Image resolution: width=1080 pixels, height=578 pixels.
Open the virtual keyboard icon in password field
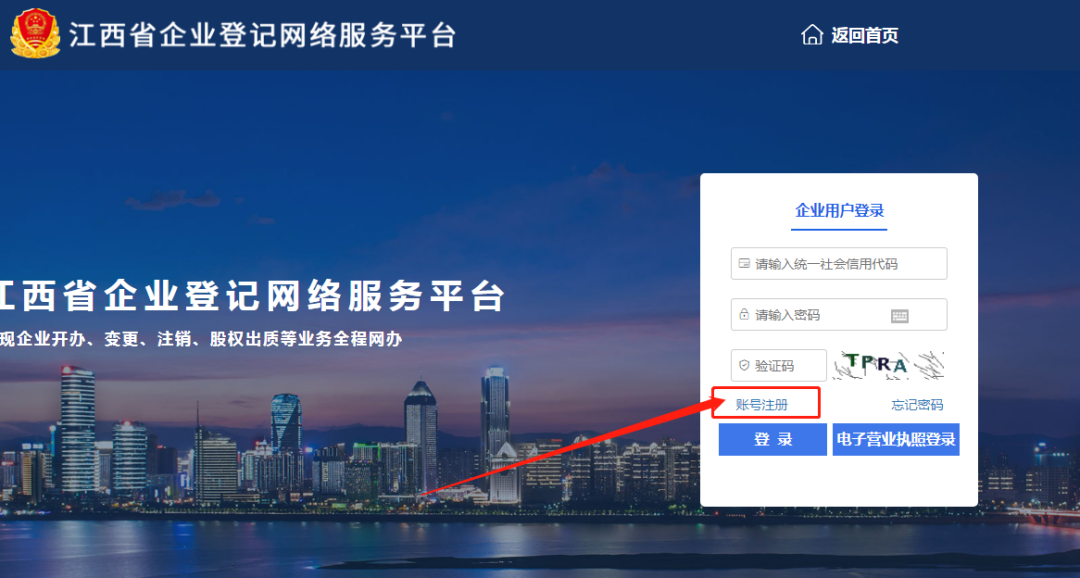point(900,316)
